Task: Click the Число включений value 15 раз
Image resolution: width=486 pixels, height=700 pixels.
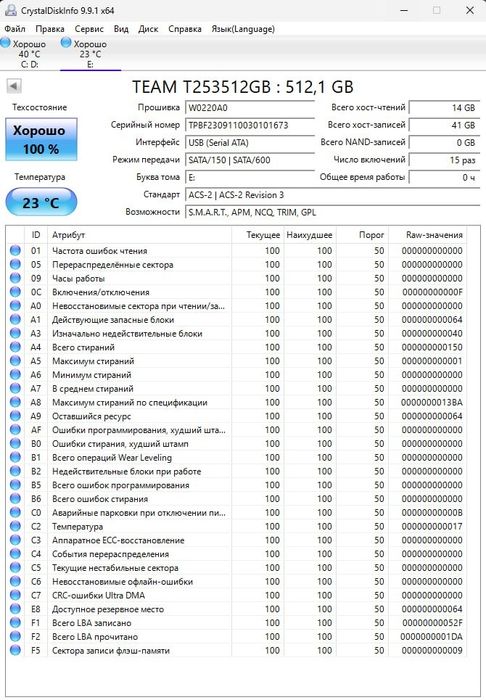Action: point(444,160)
